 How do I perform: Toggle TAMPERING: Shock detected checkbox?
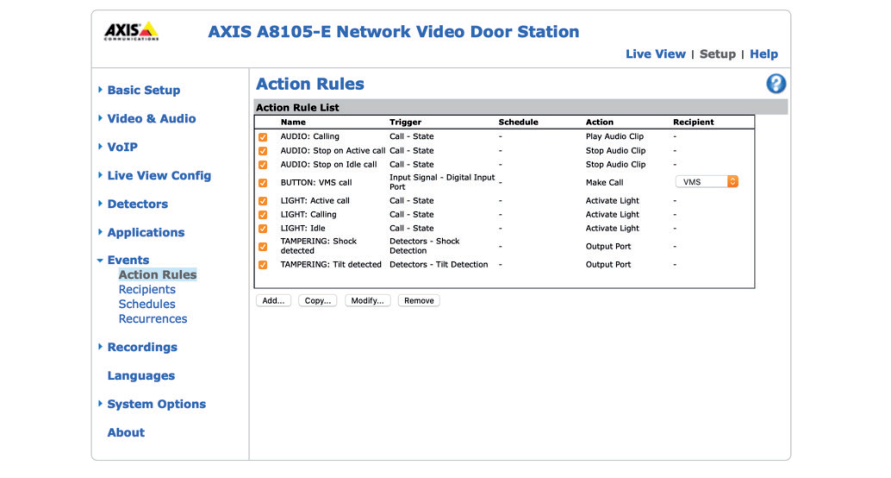point(263,247)
